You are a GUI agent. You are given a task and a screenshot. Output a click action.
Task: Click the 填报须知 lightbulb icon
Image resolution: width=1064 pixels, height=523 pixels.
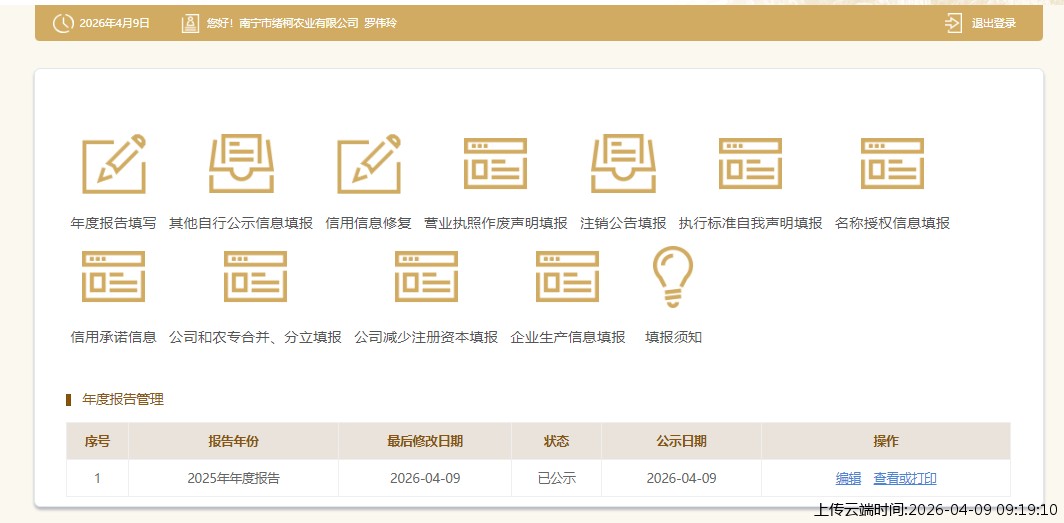point(673,277)
